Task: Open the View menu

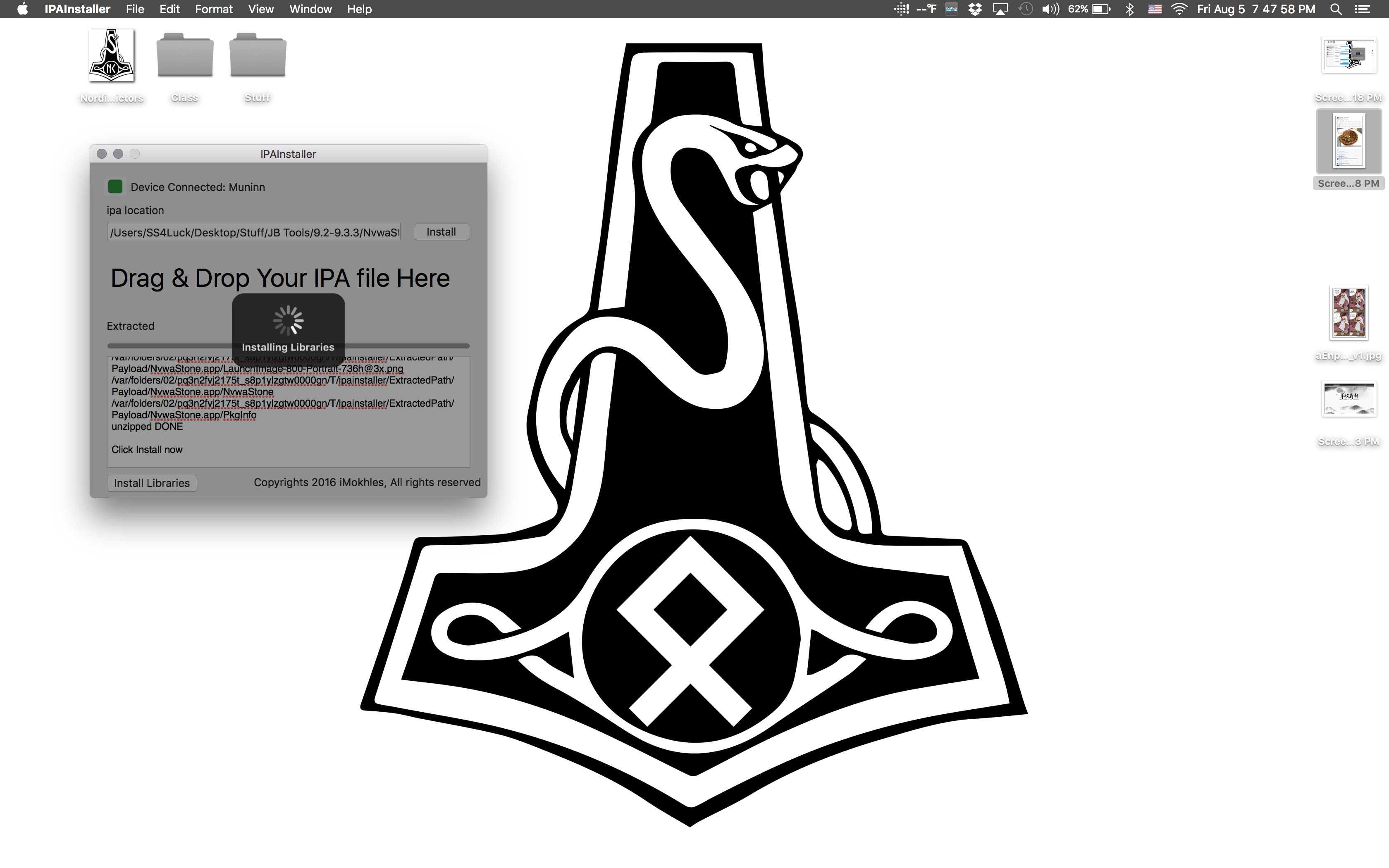Action: 260,9
